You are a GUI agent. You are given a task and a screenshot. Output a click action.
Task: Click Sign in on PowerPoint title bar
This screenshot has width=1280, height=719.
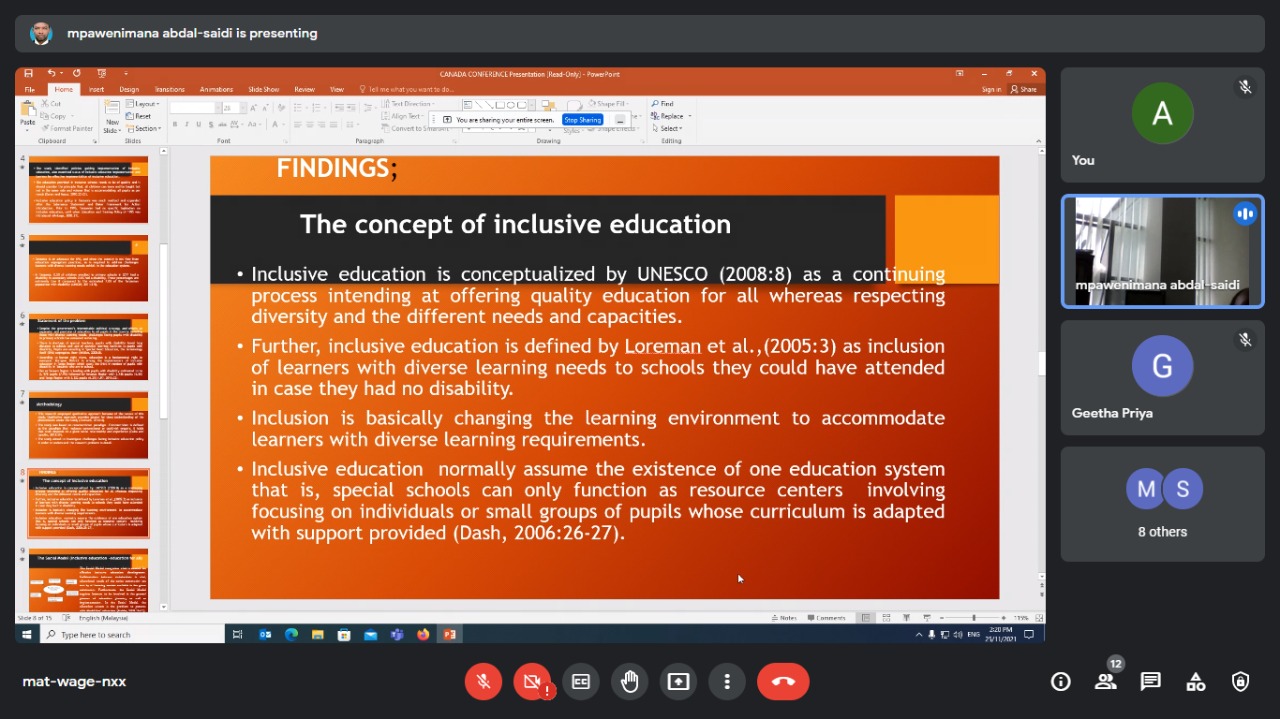coord(991,90)
